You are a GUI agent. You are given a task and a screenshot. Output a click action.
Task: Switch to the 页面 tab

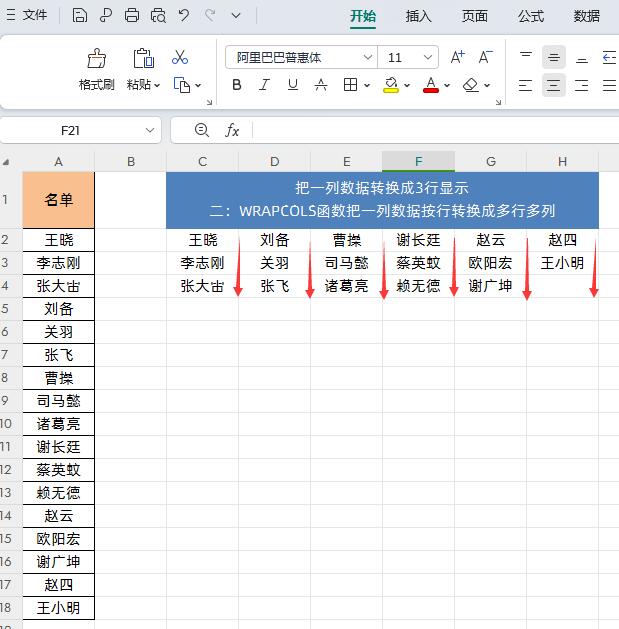(x=475, y=16)
